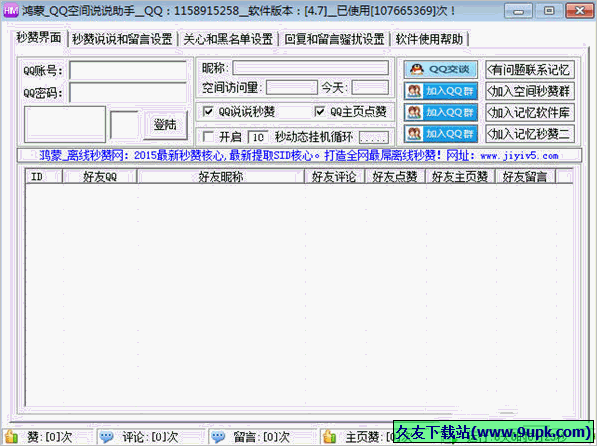
Task: Click the small captcha input box beside 登陆
Action: (x=124, y=125)
